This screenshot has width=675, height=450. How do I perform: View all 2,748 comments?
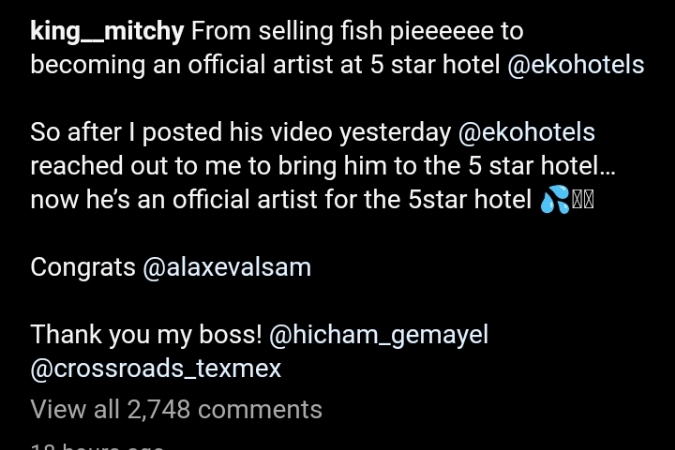point(176,409)
